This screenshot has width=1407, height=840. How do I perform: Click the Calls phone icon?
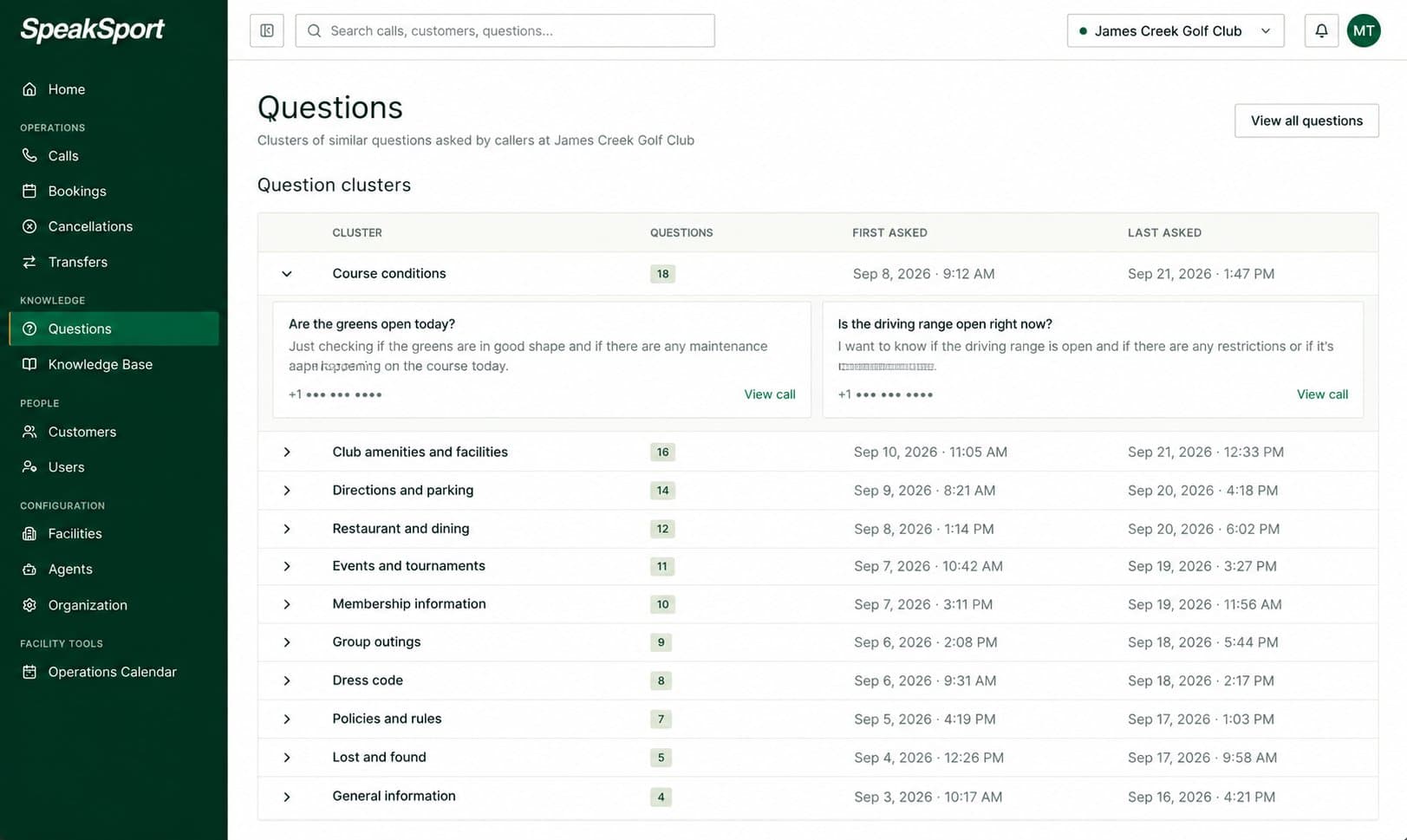pos(29,156)
